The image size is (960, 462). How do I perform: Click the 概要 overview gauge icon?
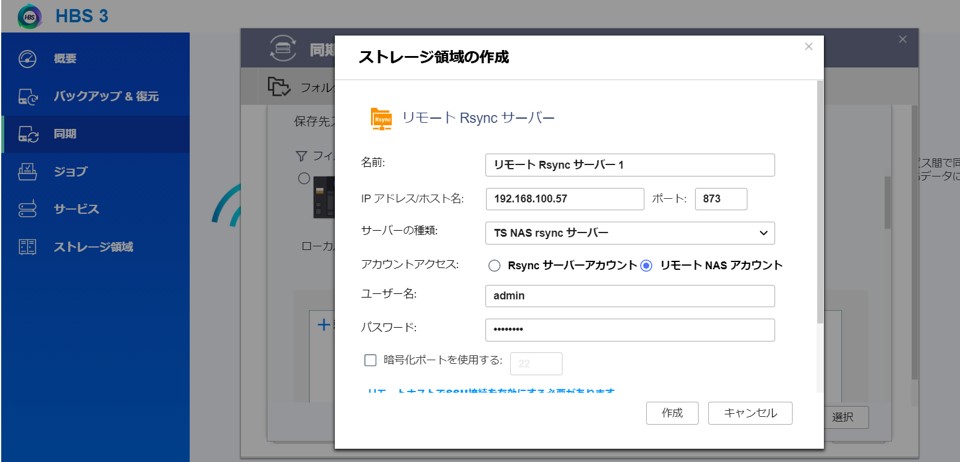coord(28,59)
